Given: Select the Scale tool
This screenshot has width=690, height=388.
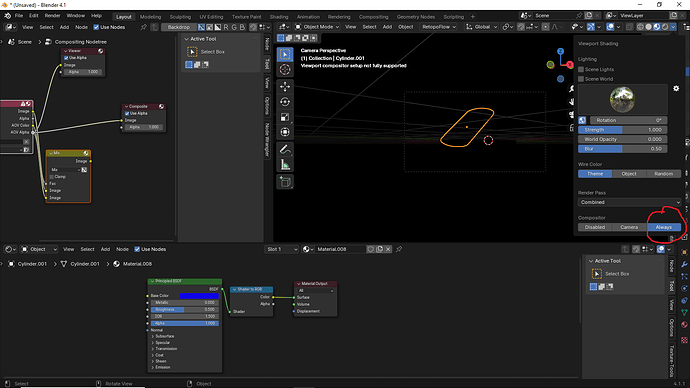Looking at the screenshot, I should tap(285, 117).
